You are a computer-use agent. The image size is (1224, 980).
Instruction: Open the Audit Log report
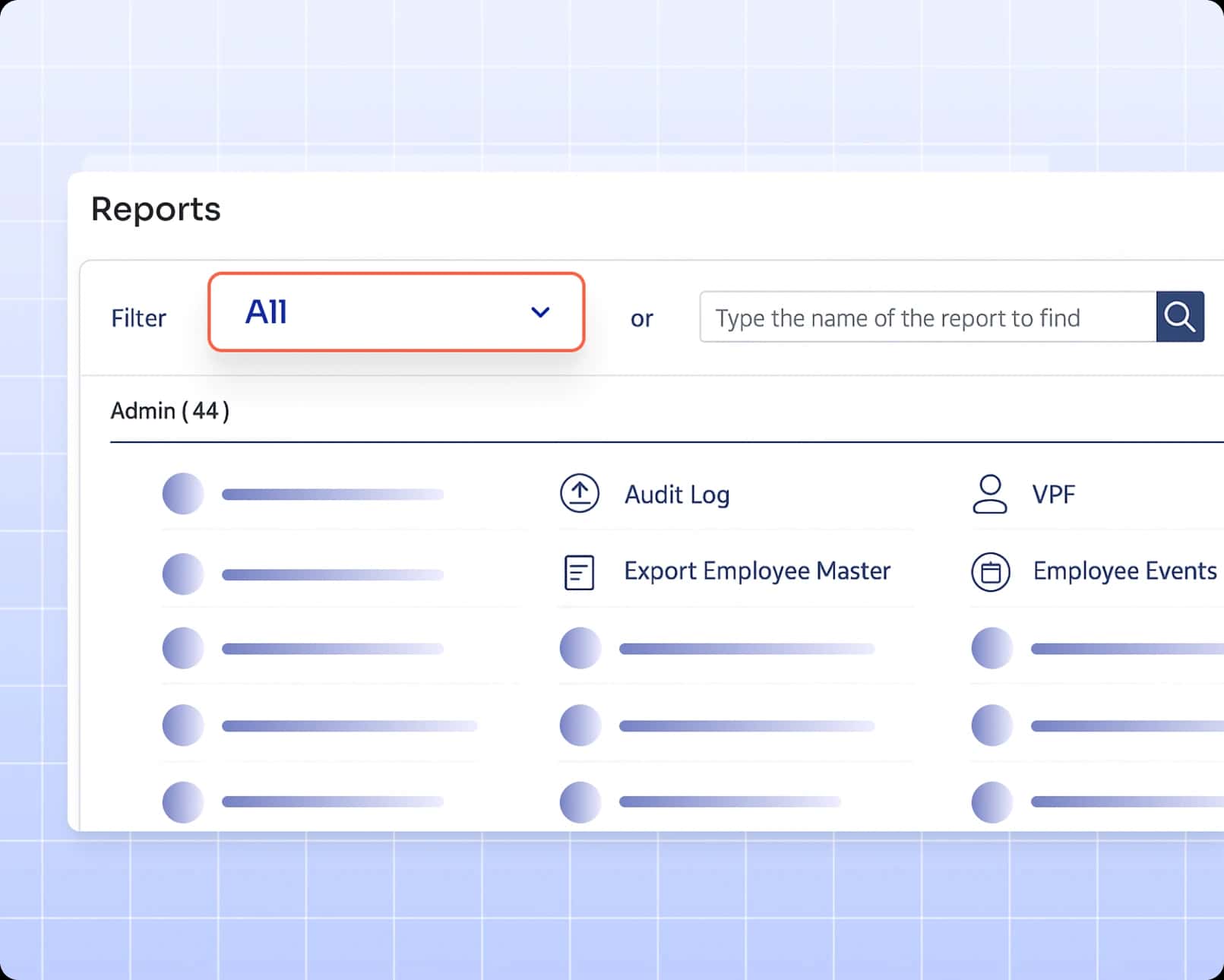coord(677,494)
